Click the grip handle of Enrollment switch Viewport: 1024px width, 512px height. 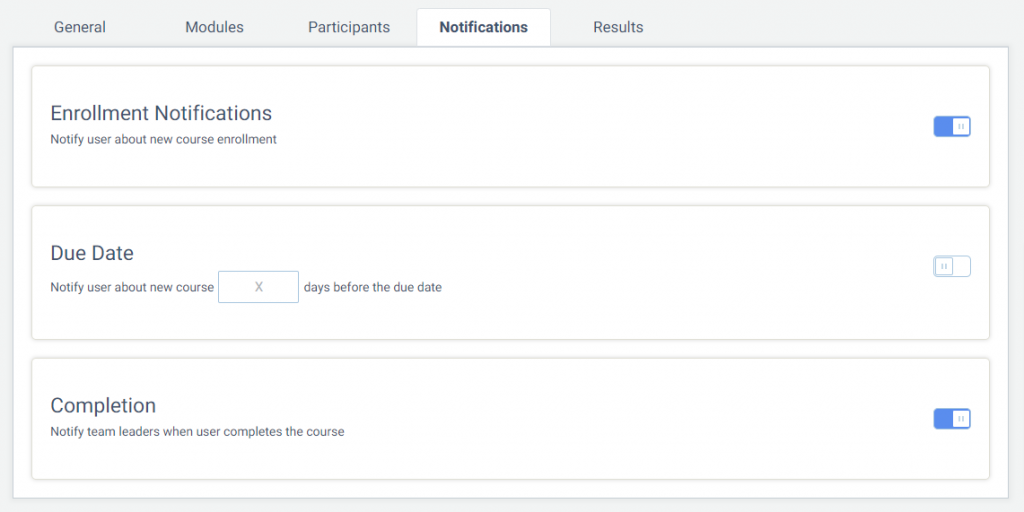[x=961, y=126]
